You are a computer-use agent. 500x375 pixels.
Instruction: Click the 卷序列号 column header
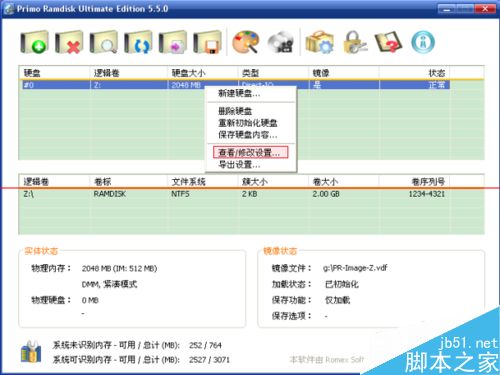414,182
